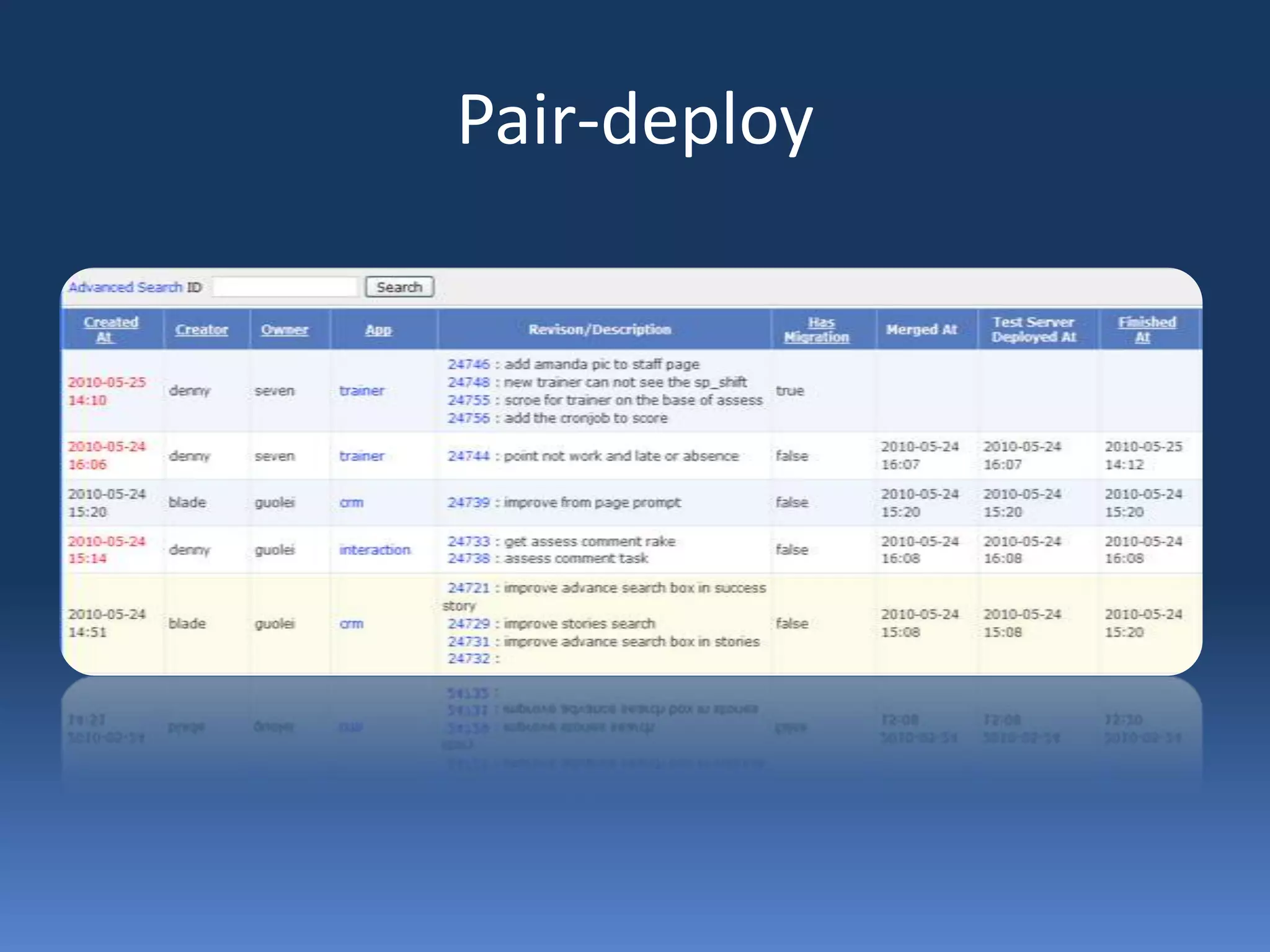
Task: Open revision 24739 link
Action: pos(469,503)
